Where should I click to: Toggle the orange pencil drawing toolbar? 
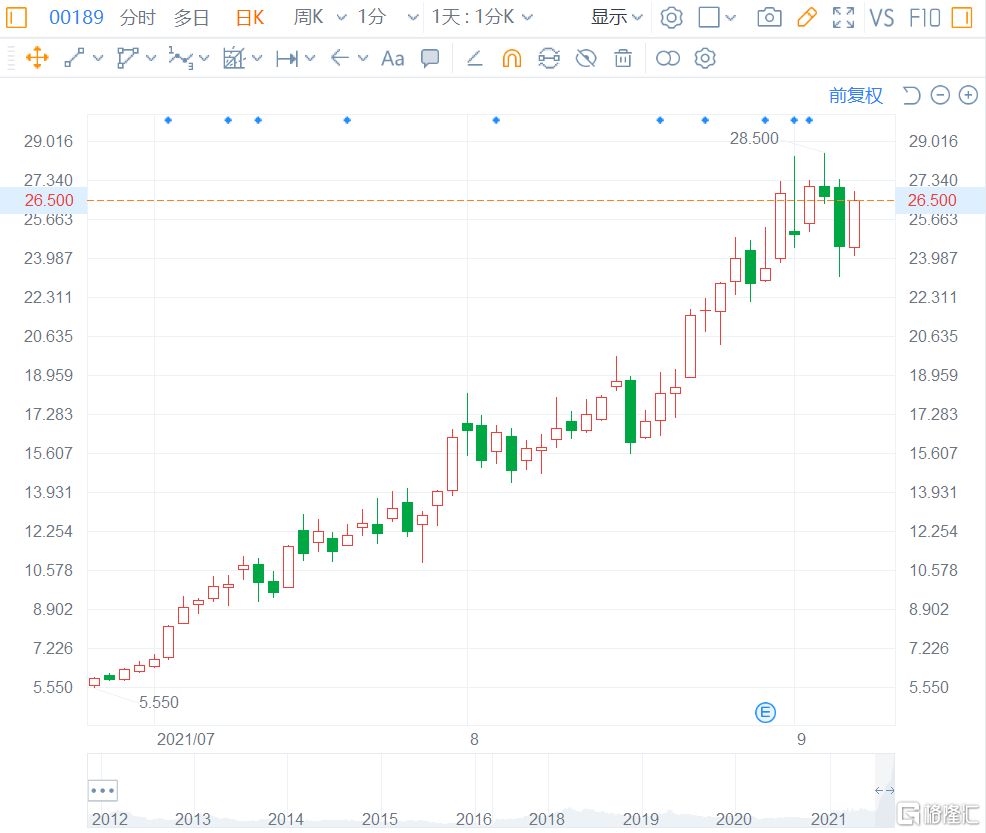click(806, 17)
